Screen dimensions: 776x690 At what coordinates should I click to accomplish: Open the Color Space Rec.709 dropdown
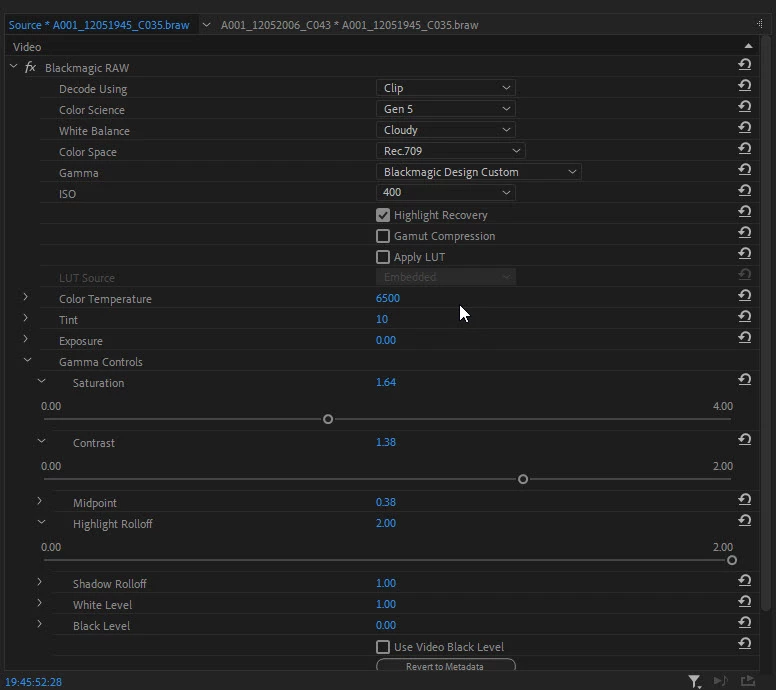(x=451, y=150)
